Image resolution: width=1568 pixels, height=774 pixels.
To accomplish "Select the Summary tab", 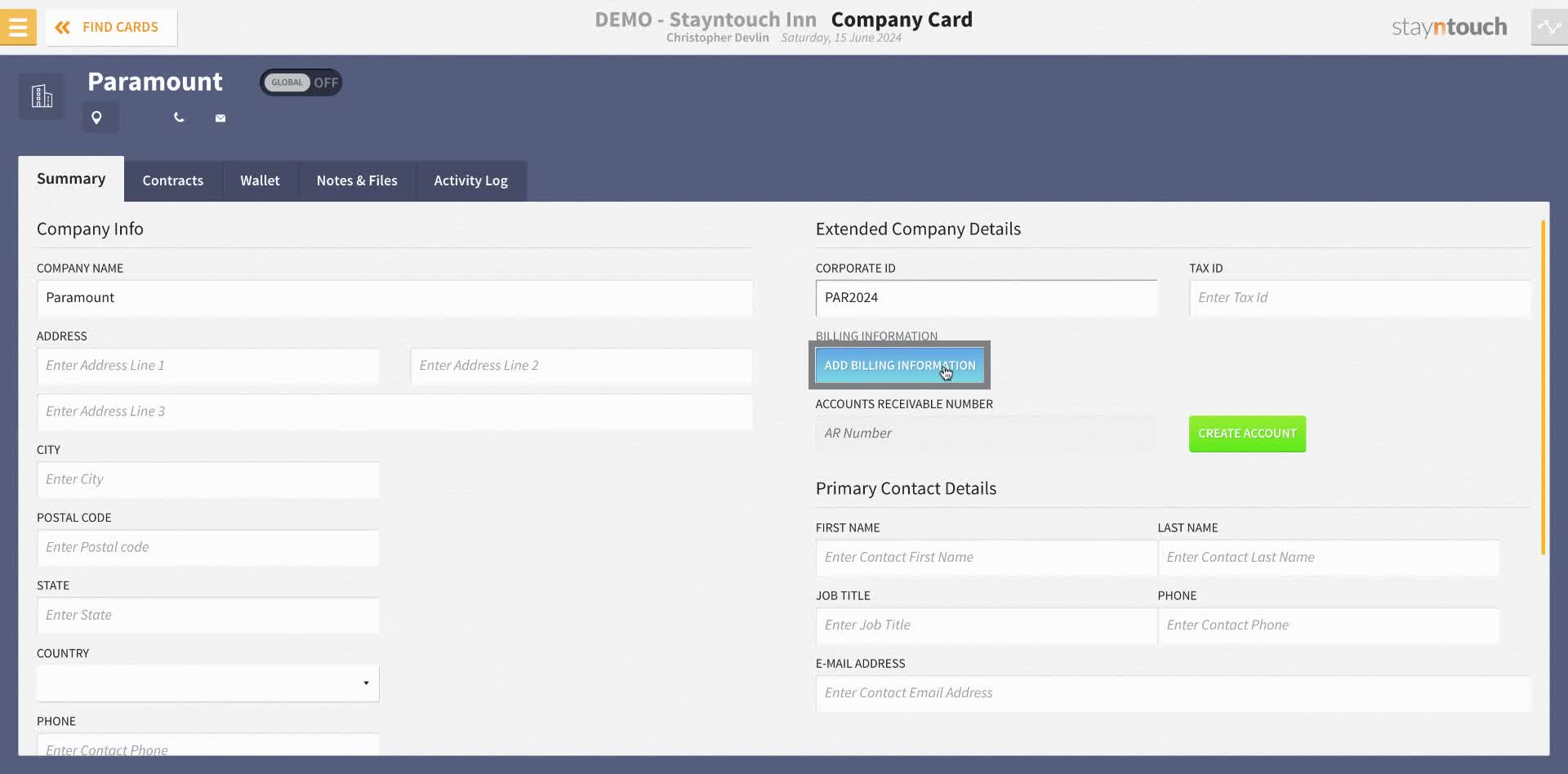I will point(71,179).
